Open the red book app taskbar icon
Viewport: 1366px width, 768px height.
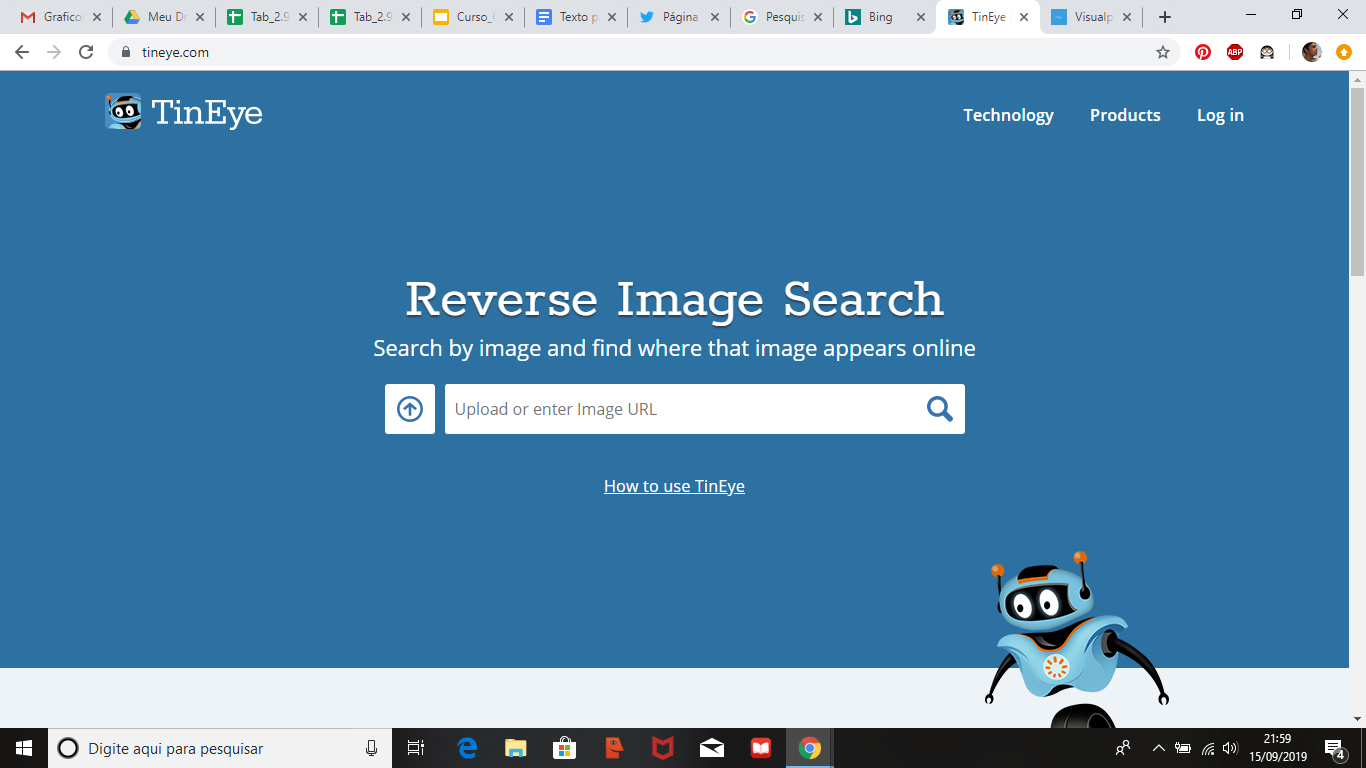click(761, 748)
